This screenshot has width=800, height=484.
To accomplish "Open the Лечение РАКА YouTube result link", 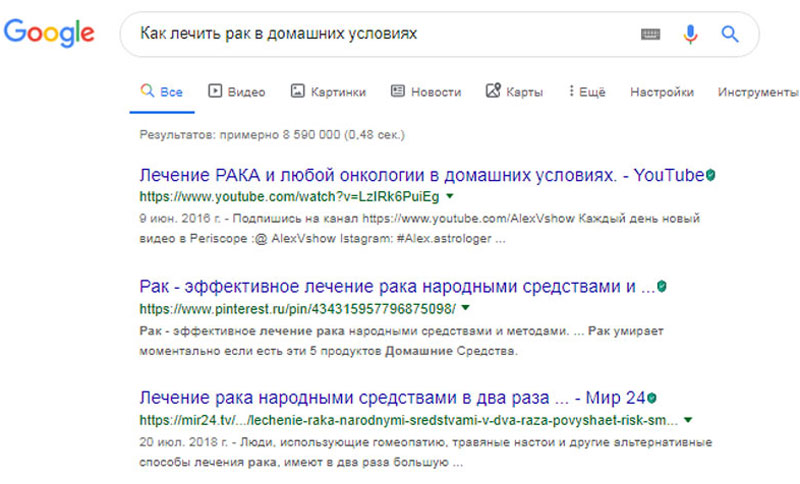I will [421, 175].
